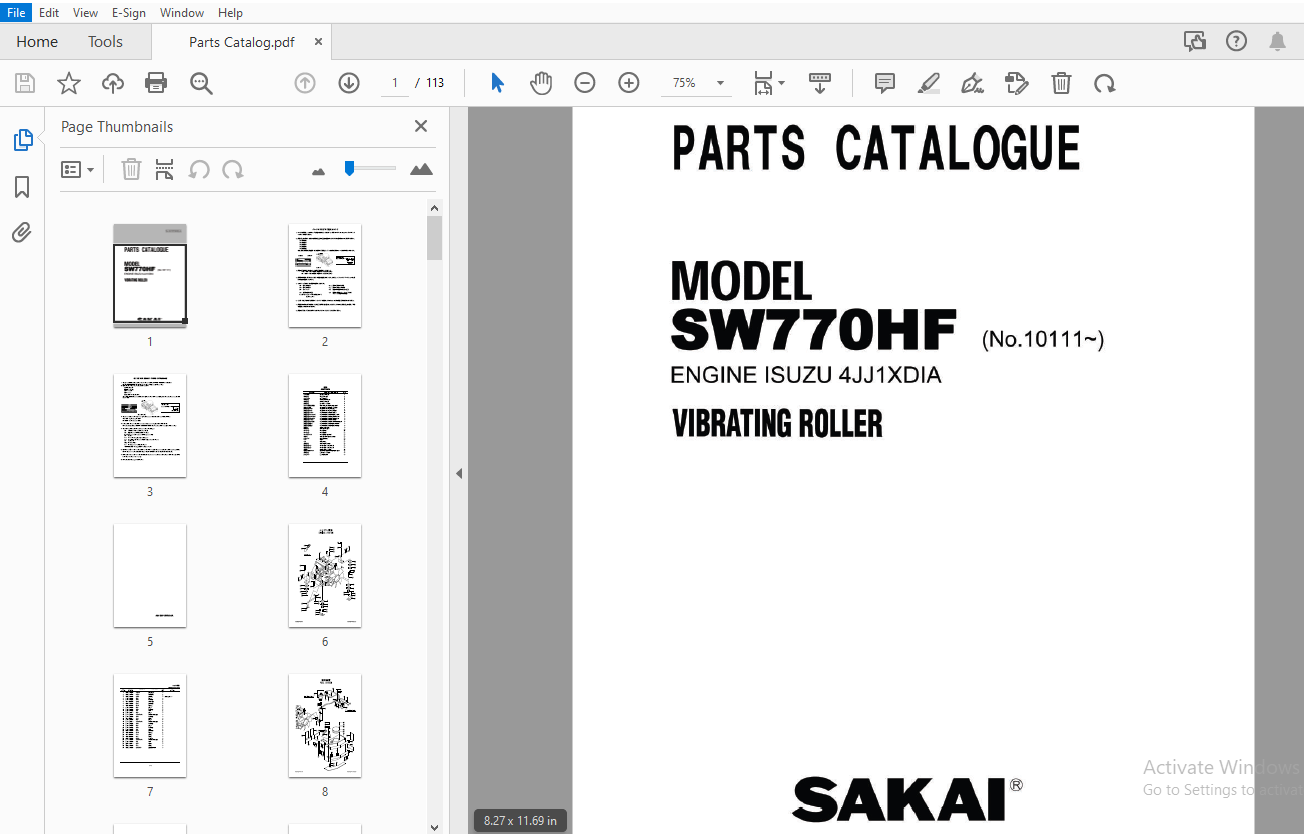This screenshot has width=1304, height=834.
Task: Zoom in with plus icon
Action: [x=629, y=83]
